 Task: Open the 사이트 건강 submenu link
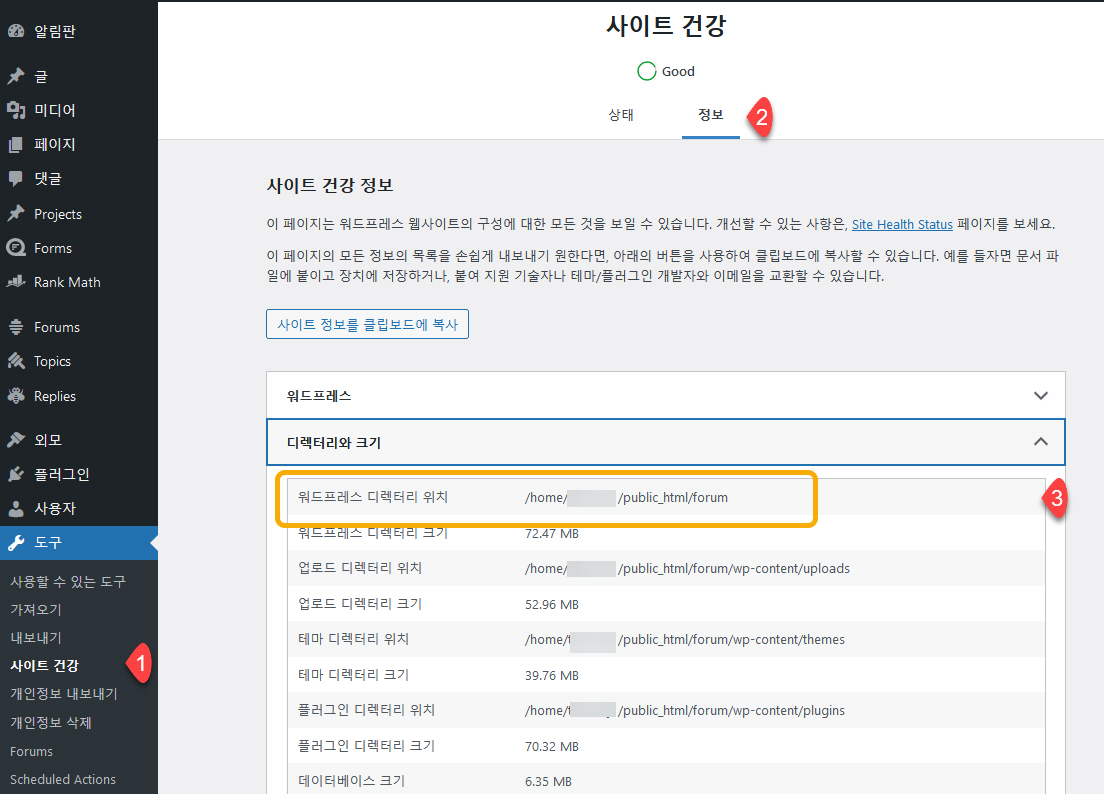[44, 665]
